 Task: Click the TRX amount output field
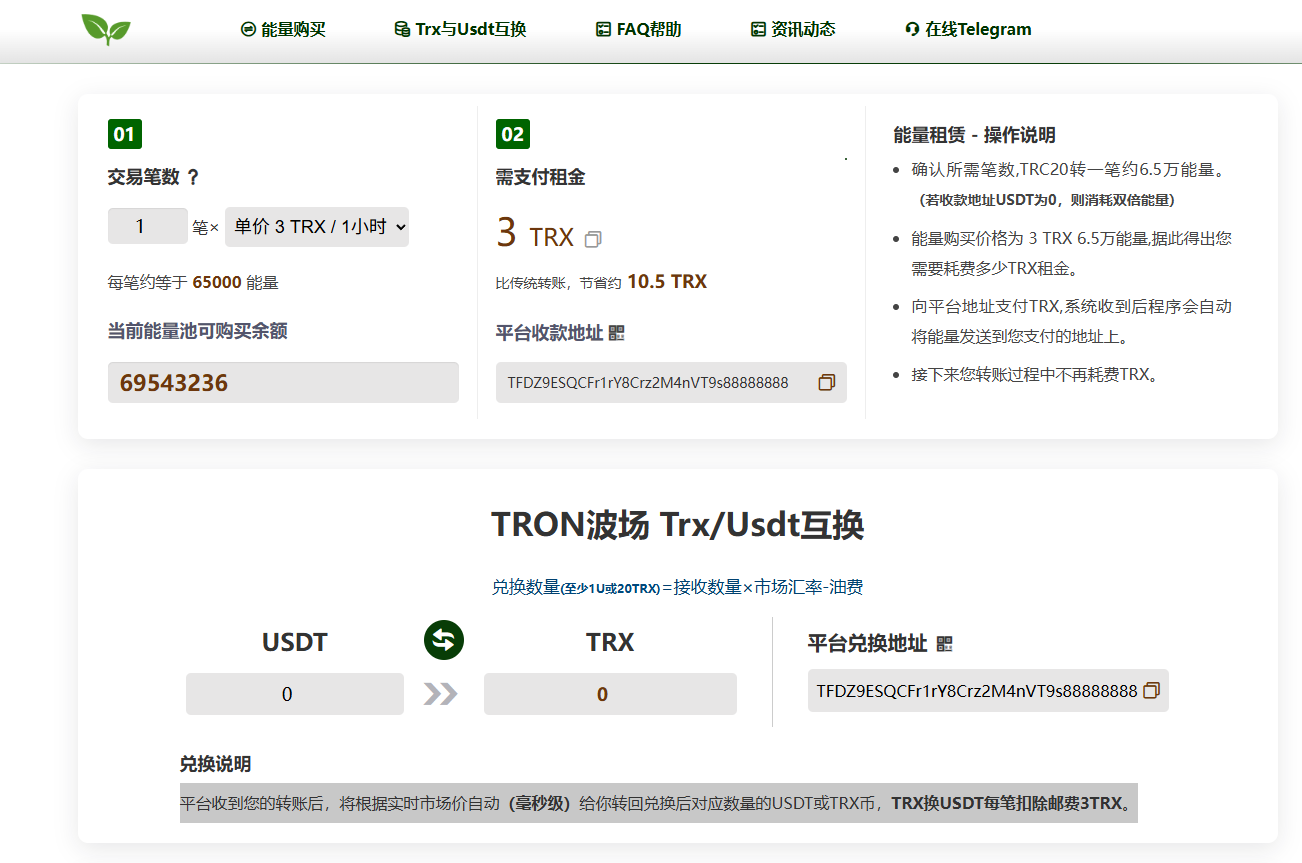tap(610, 694)
